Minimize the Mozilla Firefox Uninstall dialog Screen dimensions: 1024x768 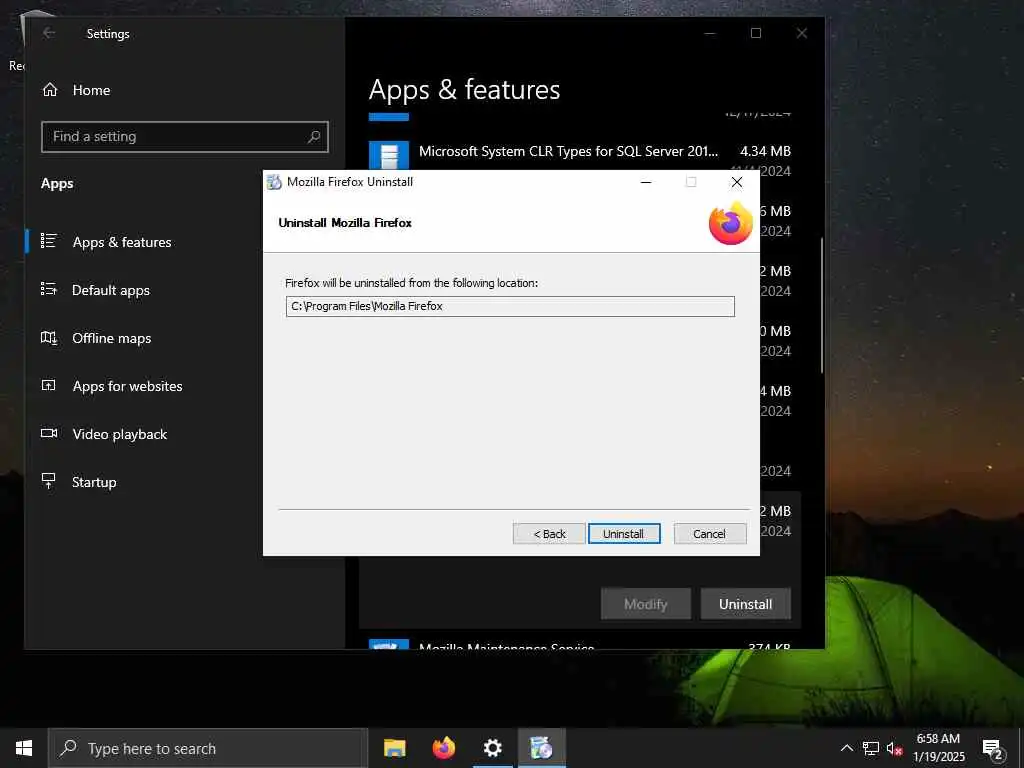pos(646,182)
